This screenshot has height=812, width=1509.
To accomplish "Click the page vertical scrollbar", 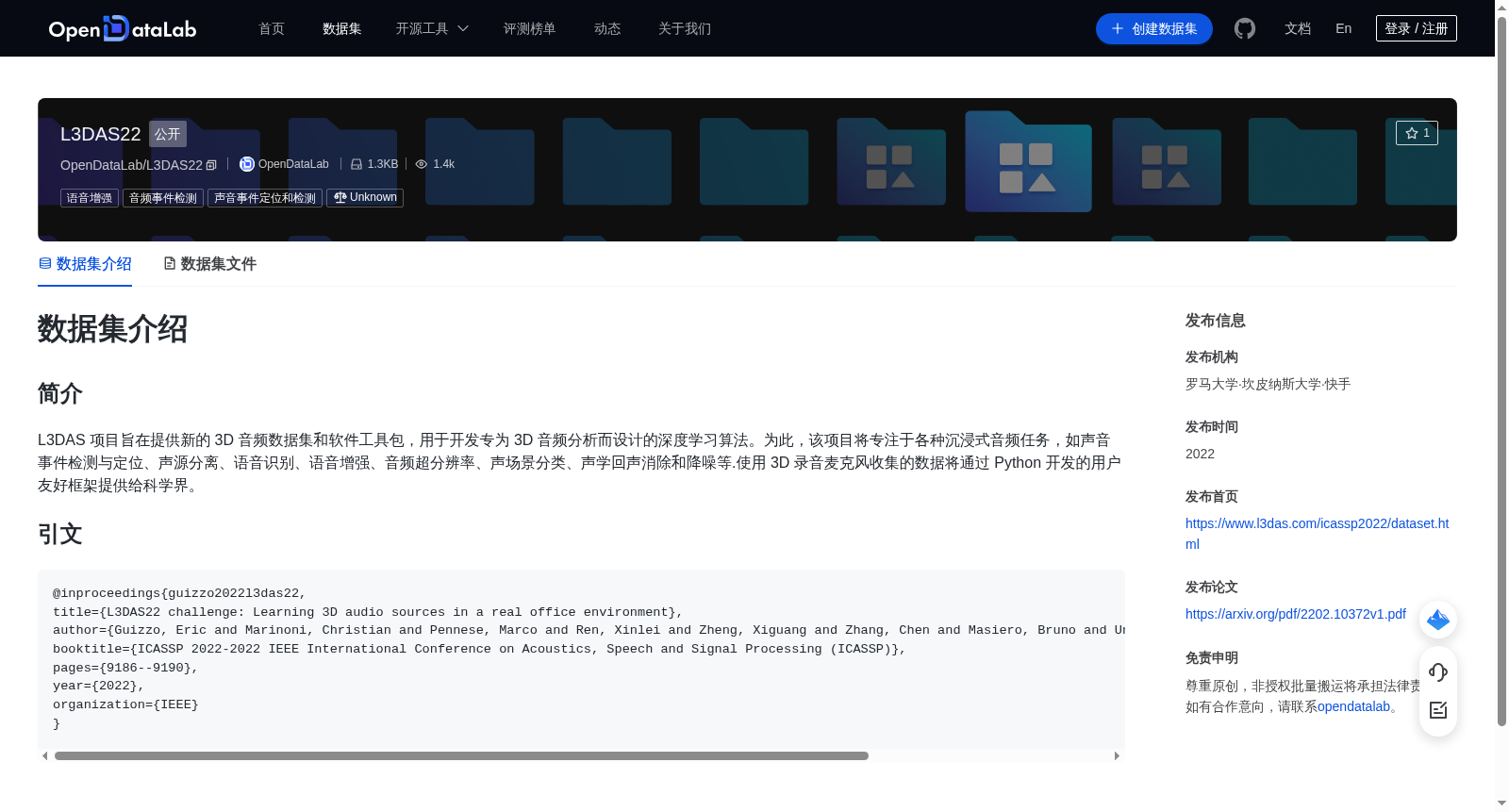I will 1501,372.
